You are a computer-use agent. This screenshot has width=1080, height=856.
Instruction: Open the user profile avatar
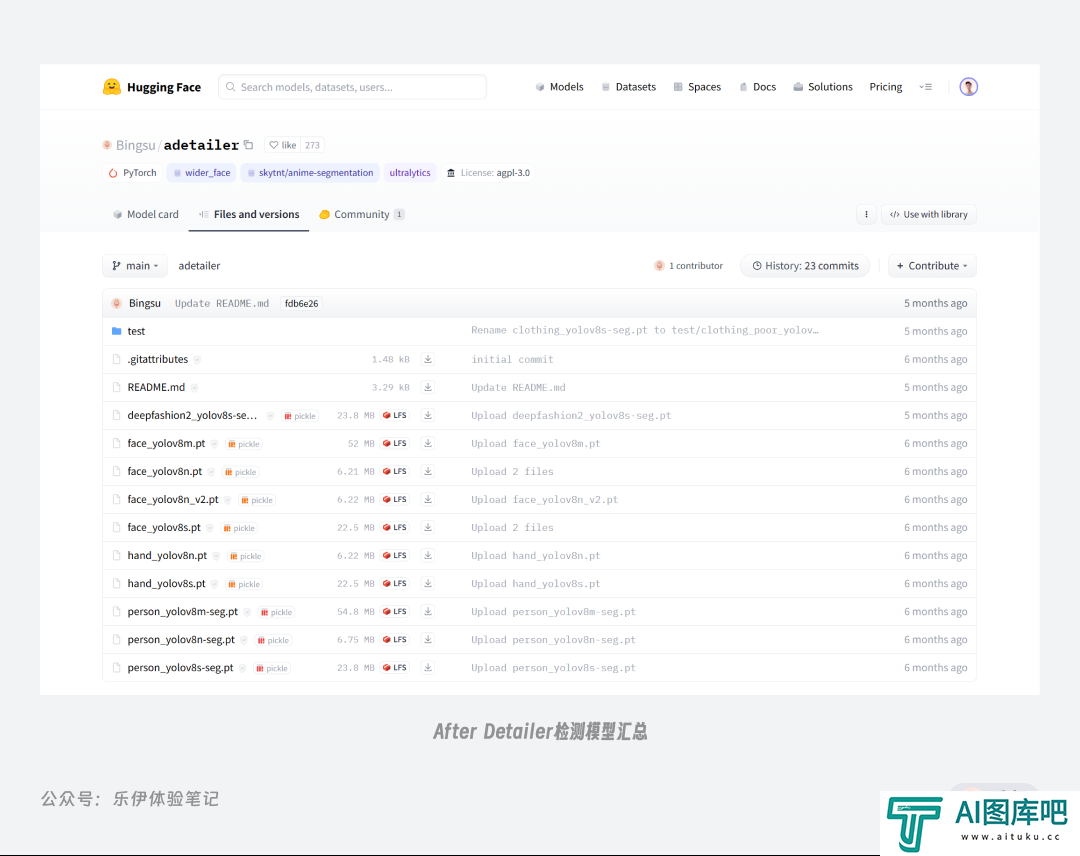coord(968,87)
